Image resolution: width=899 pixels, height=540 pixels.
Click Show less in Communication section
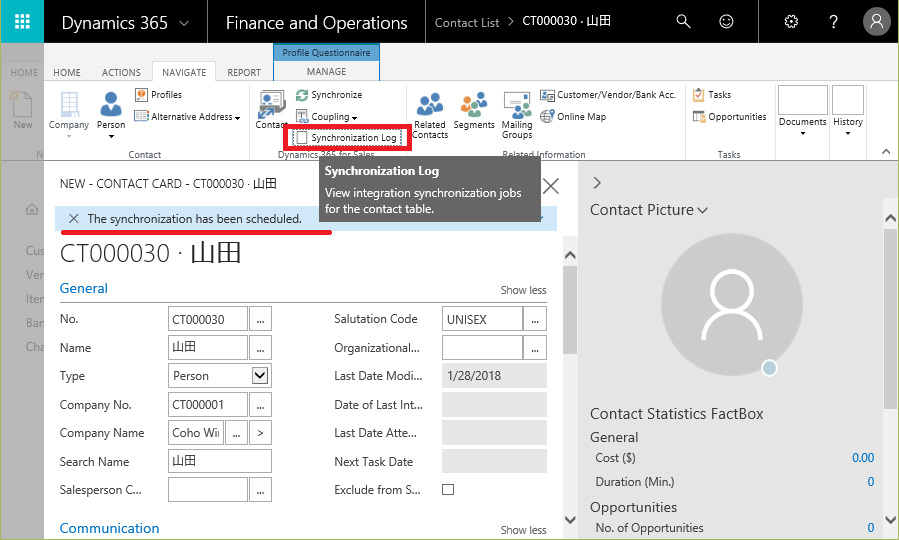(x=523, y=530)
